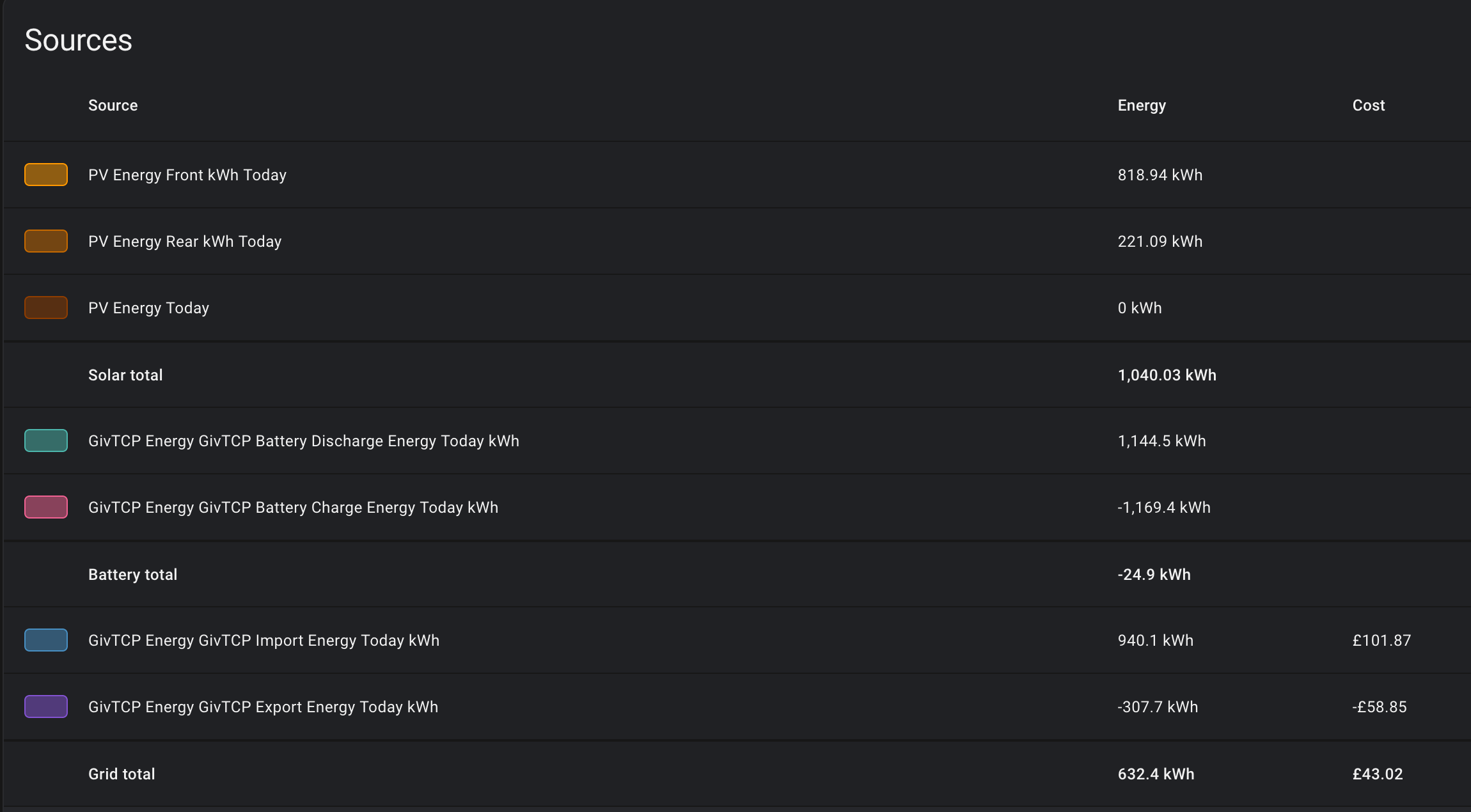The width and height of the screenshot is (1471, 812).
Task: Click the PV Energy Rear color swatch
Action: point(46,241)
